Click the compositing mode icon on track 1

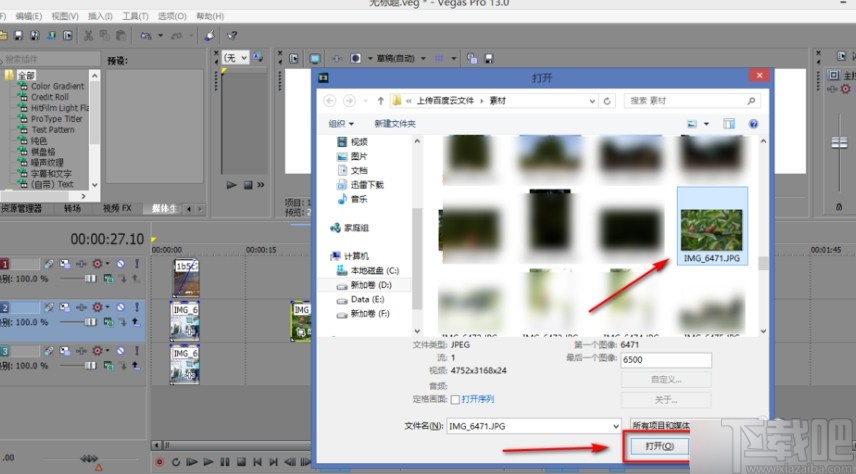(x=109, y=279)
